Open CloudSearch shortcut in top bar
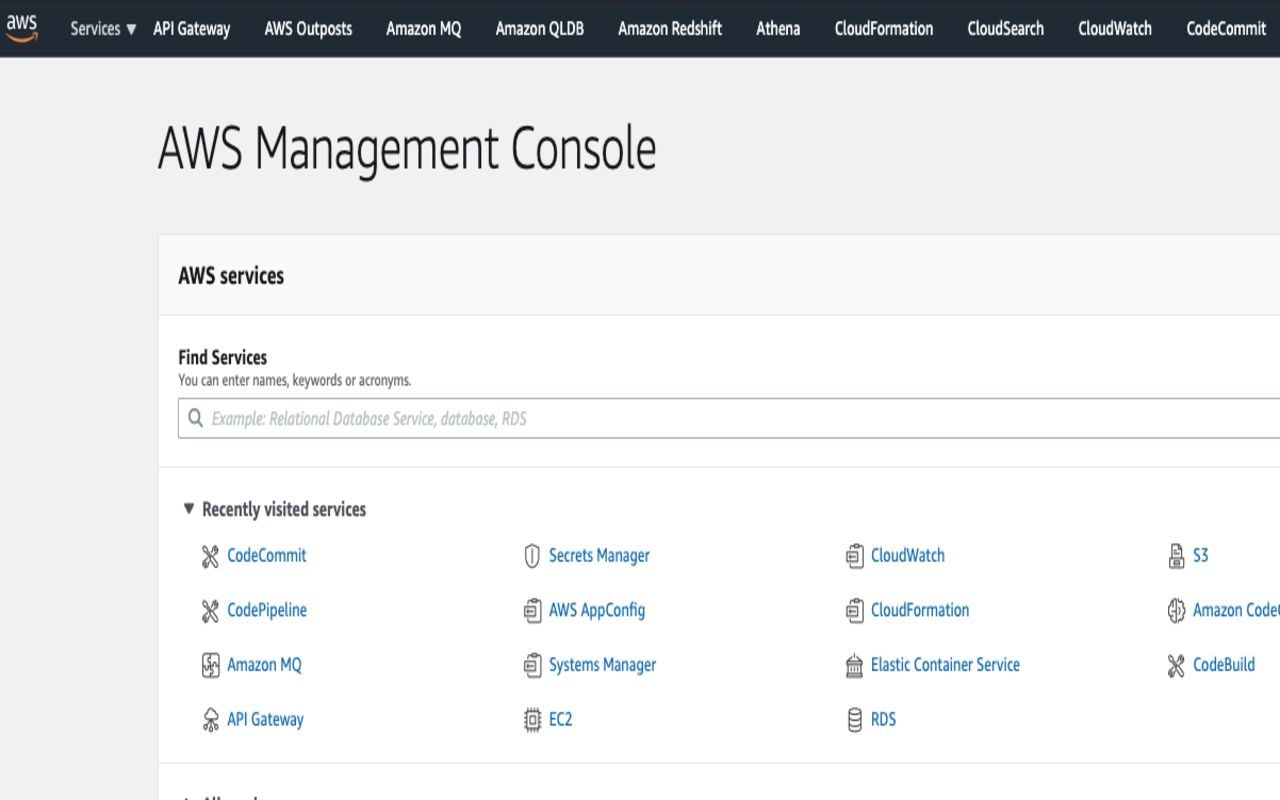Screen dimensions: 1280x800 coord(1006,29)
